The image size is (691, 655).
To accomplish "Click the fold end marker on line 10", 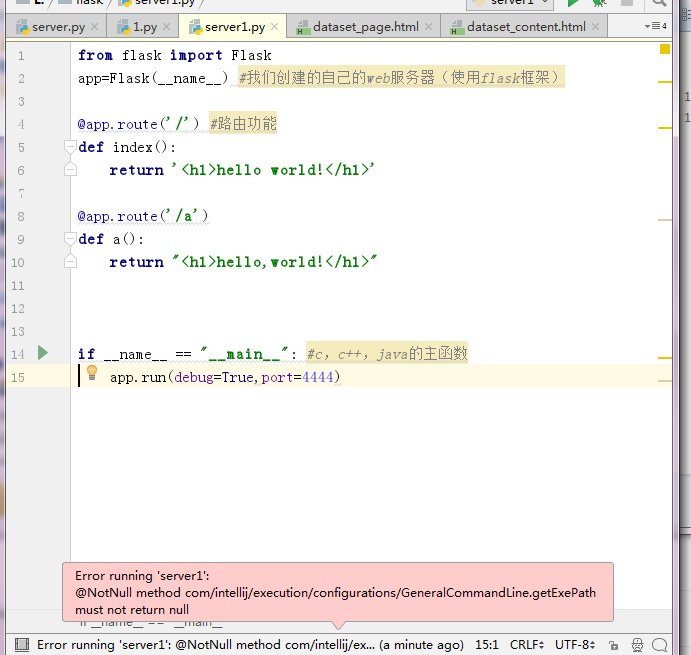I will [70, 261].
